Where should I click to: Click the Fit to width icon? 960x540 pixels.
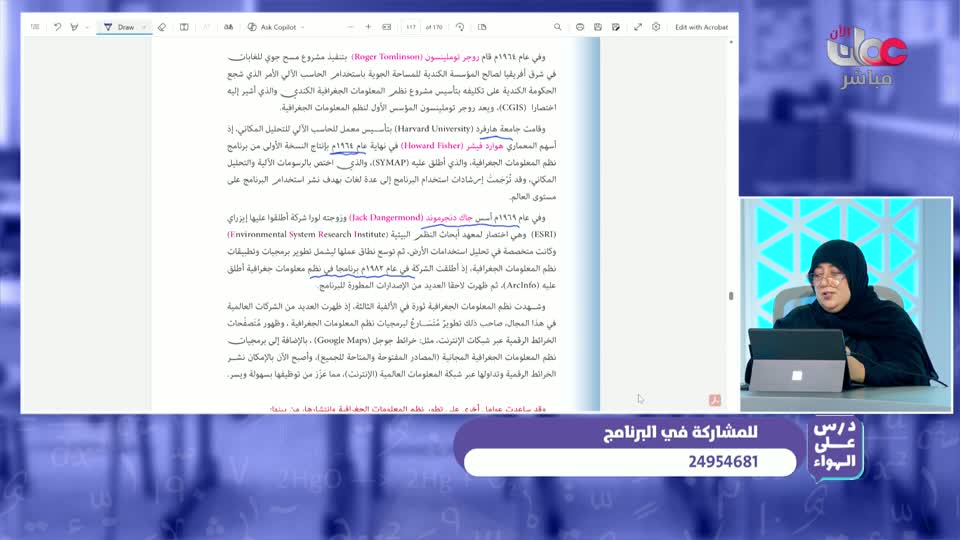386,27
